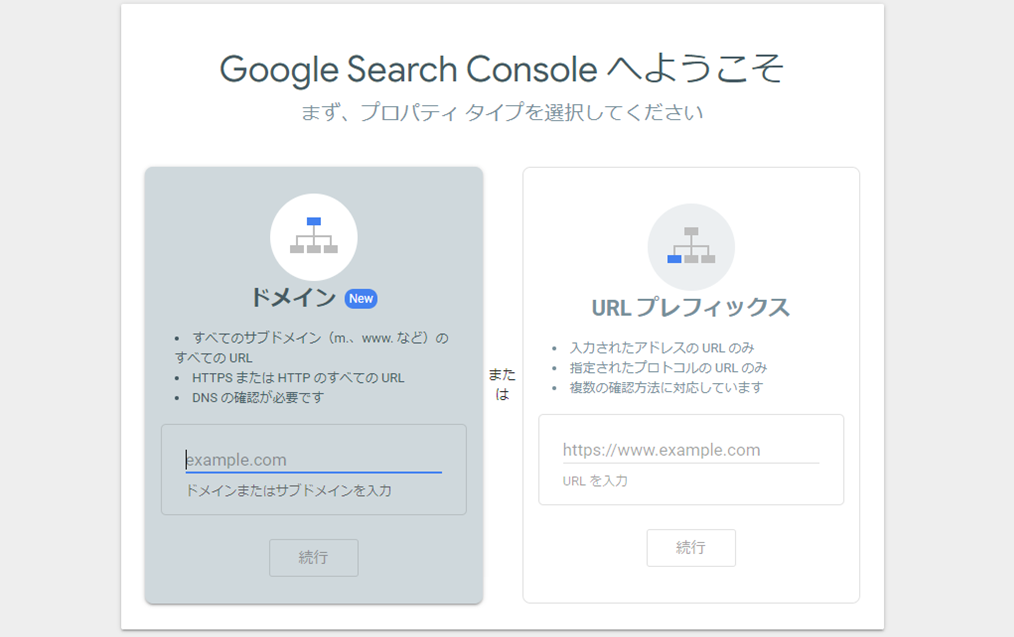The image size is (1014, 637).
Task: Click 続行 button under the domain field
Action: (x=314, y=557)
